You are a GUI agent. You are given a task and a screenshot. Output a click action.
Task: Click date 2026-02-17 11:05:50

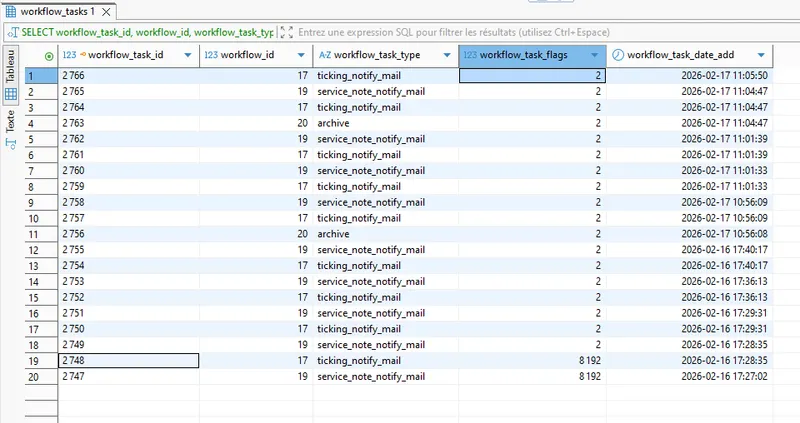(x=690, y=76)
